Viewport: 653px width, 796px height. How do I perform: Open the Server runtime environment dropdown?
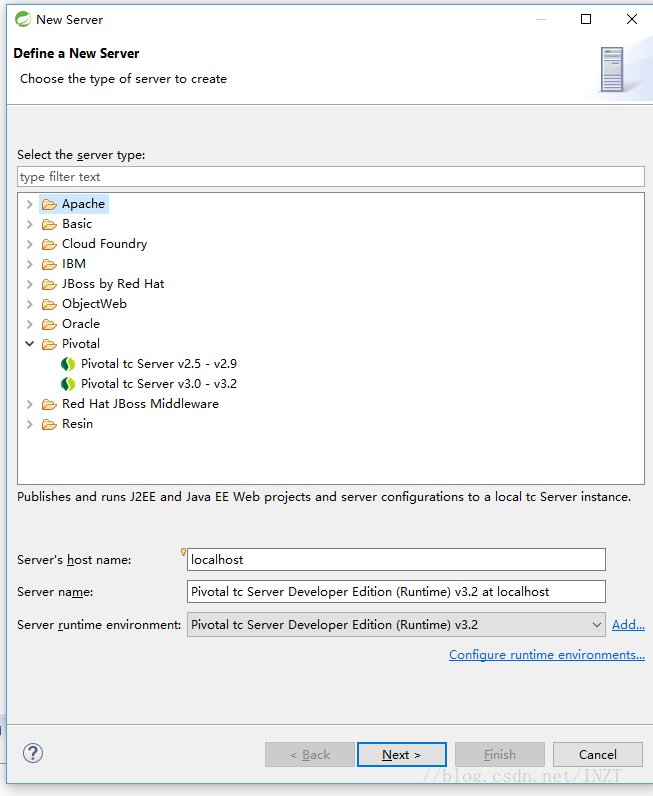[x=396, y=624]
